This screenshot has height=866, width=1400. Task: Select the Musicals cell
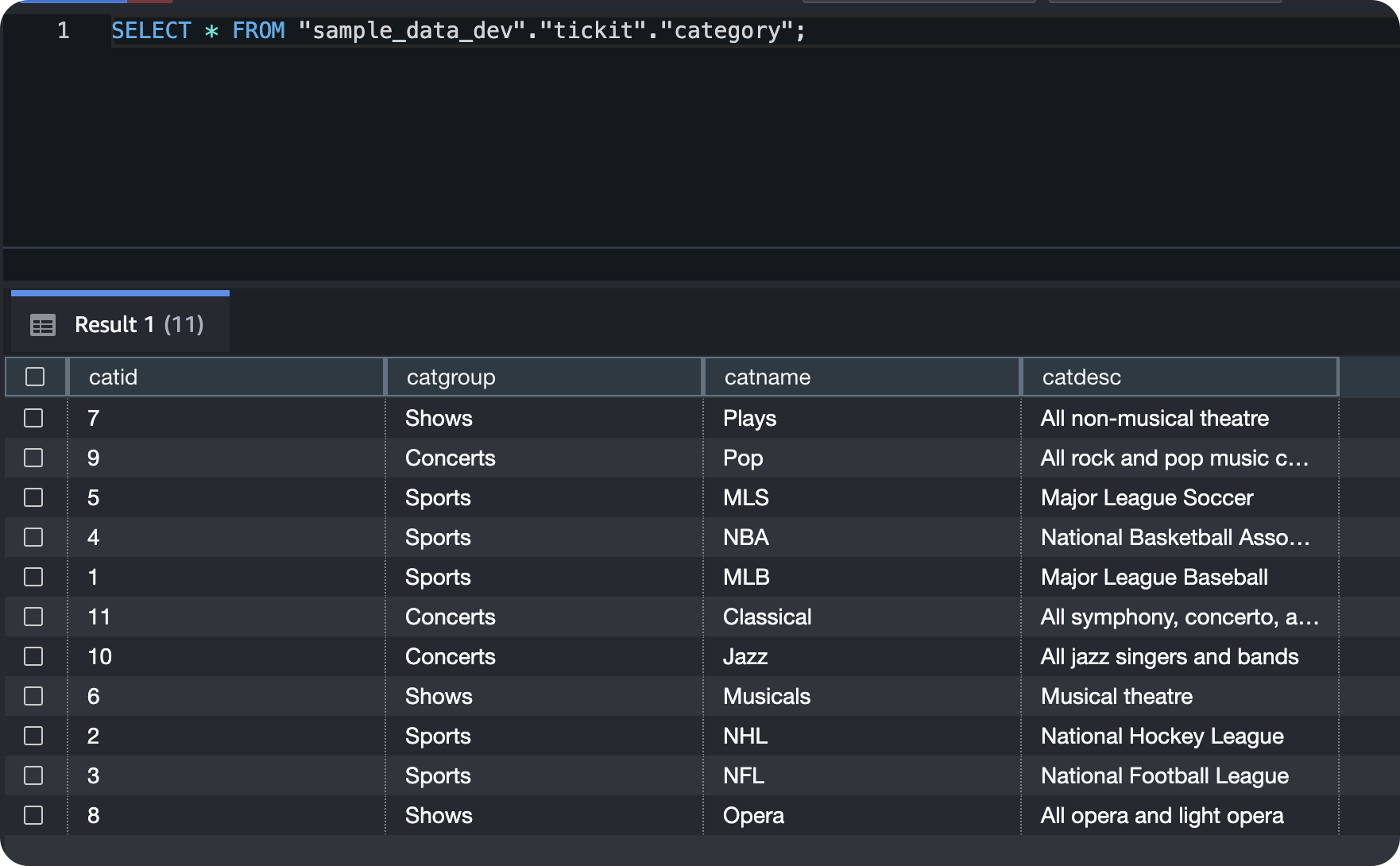coord(862,696)
